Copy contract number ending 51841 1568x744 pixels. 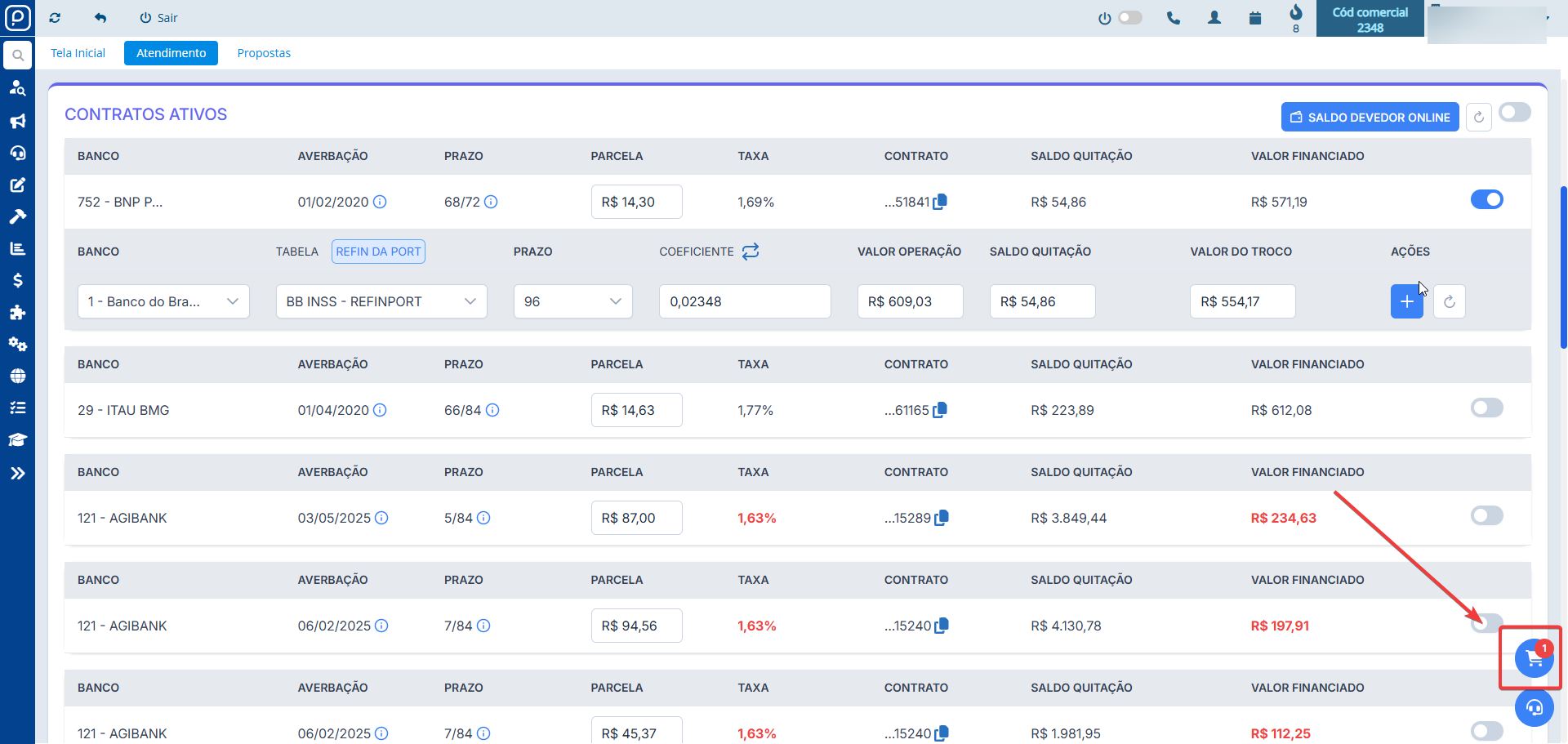click(940, 202)
